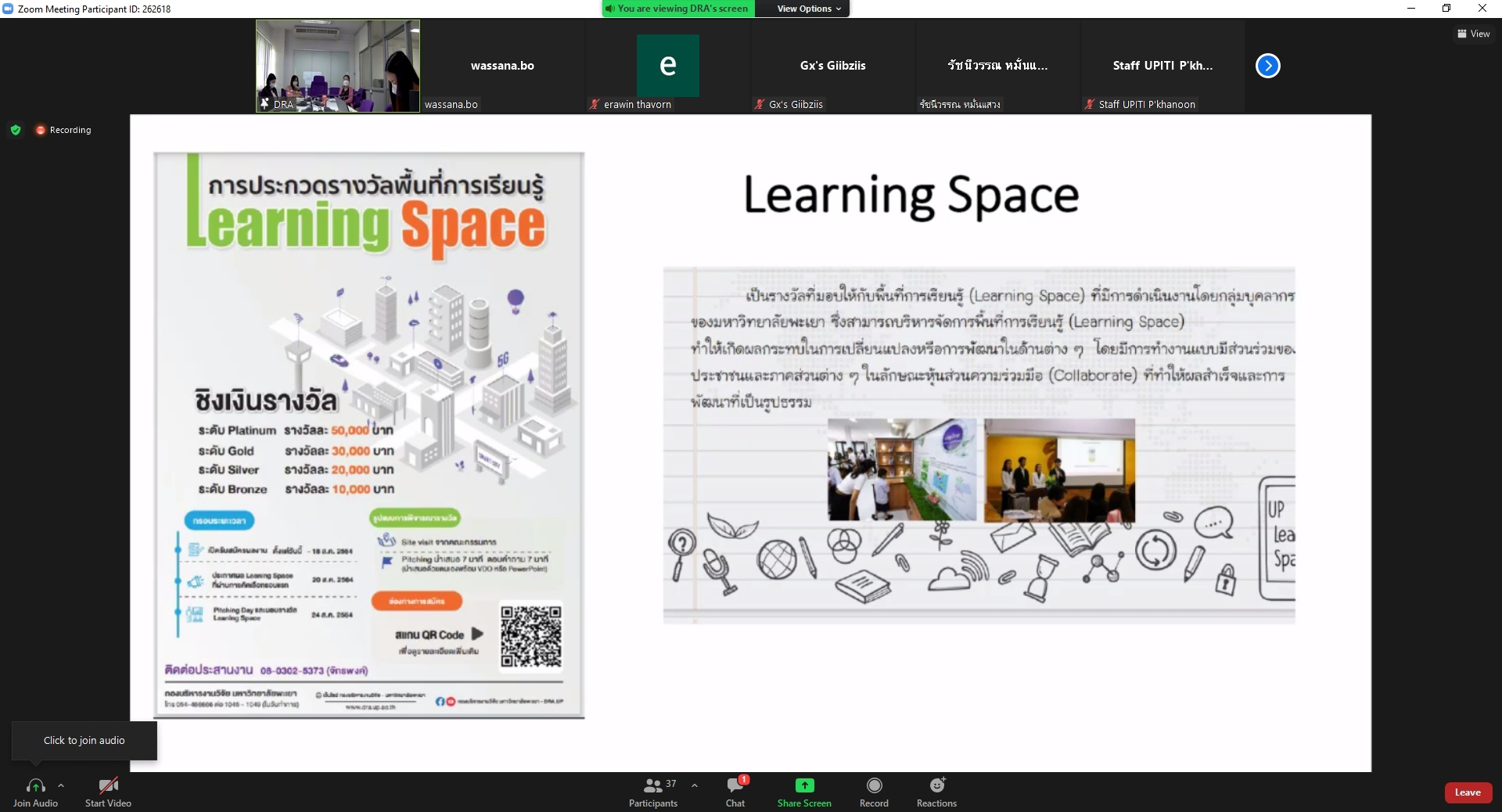The width and height of the screenshot is (1502, 812).
Task: Open the View Options dropdown
Action: [809, 9]
